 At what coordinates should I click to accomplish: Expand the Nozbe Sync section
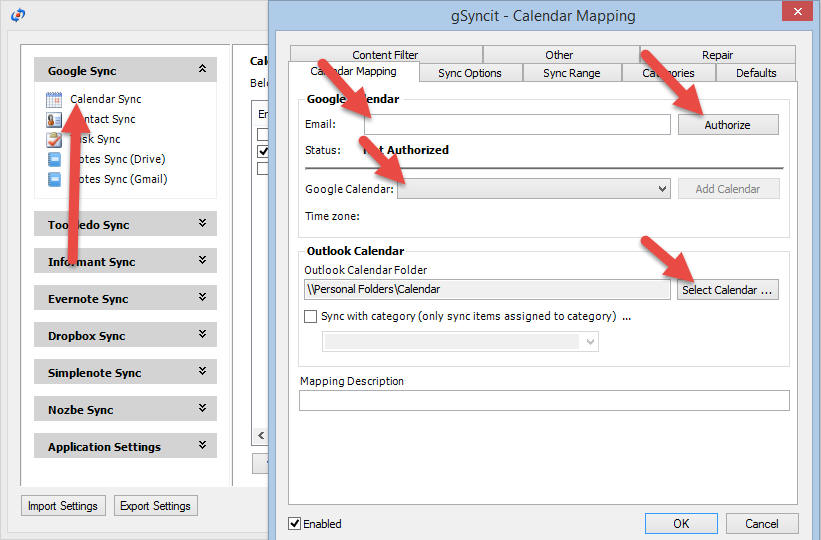(x=202, y=408)
